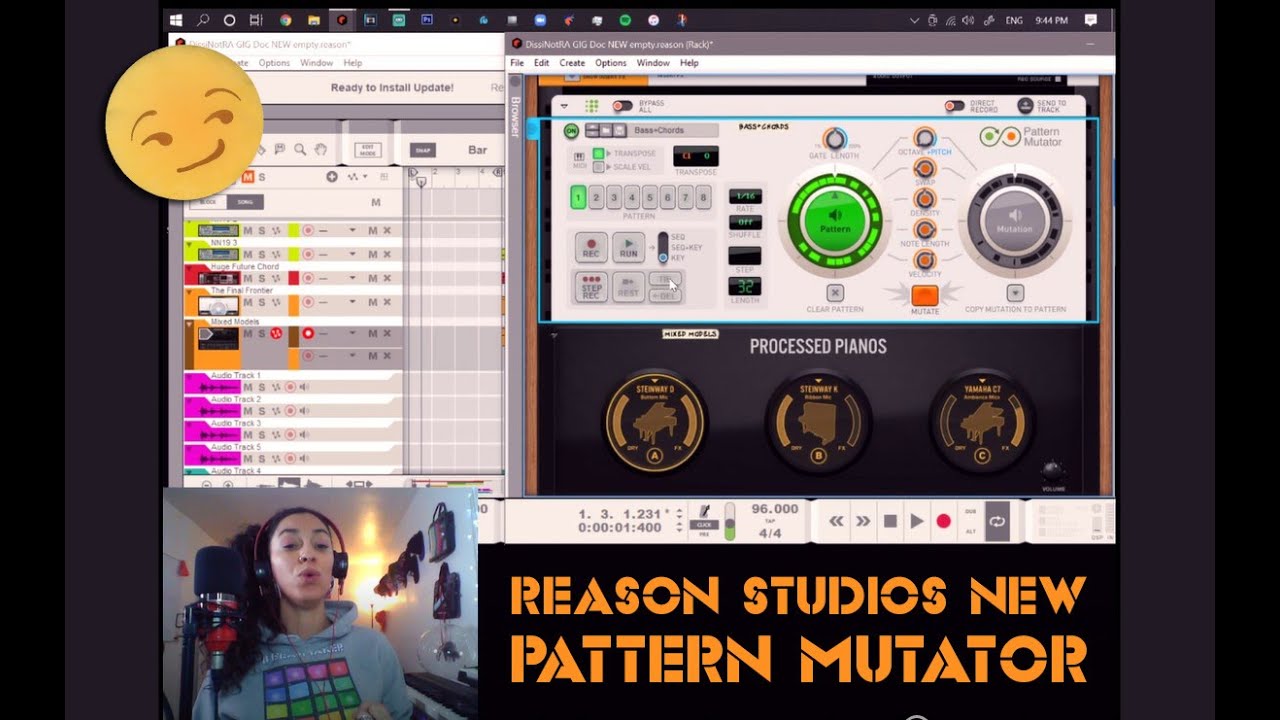
Task: Click the transport record button
Action: [x=943, y=521]
